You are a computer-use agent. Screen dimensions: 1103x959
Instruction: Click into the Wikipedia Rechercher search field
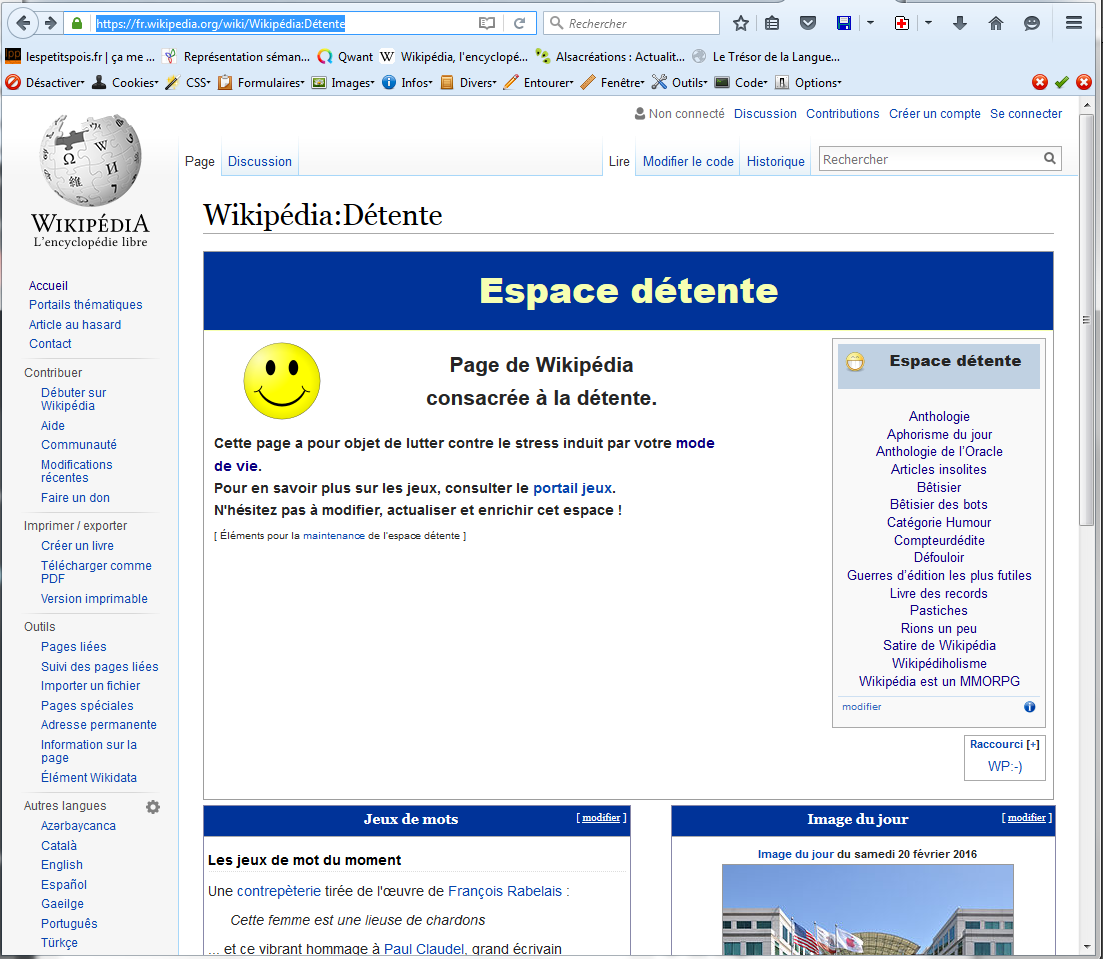(928, 159)
